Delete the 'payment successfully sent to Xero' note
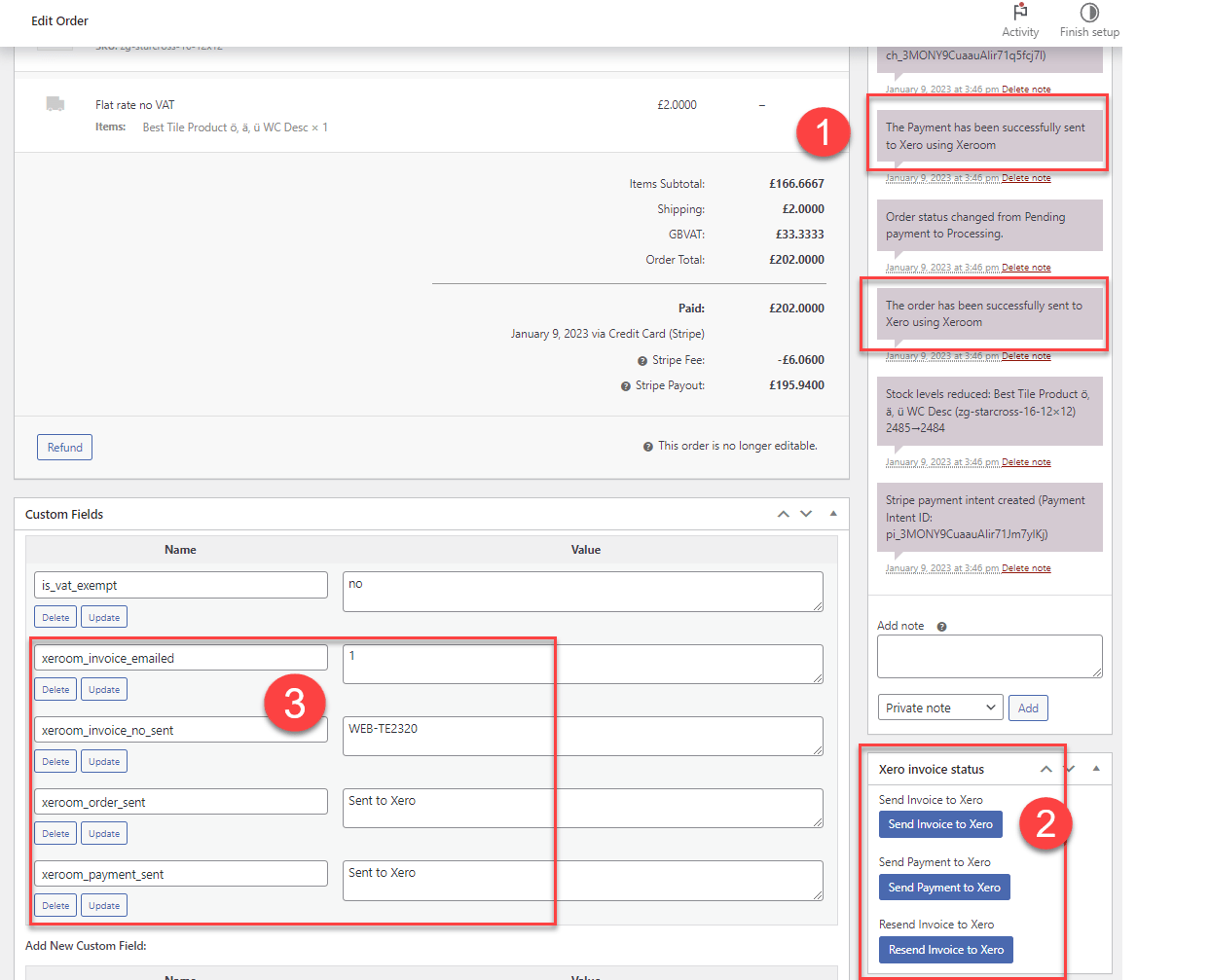Screen dimensions: 1210x980 coord(1026,178)
